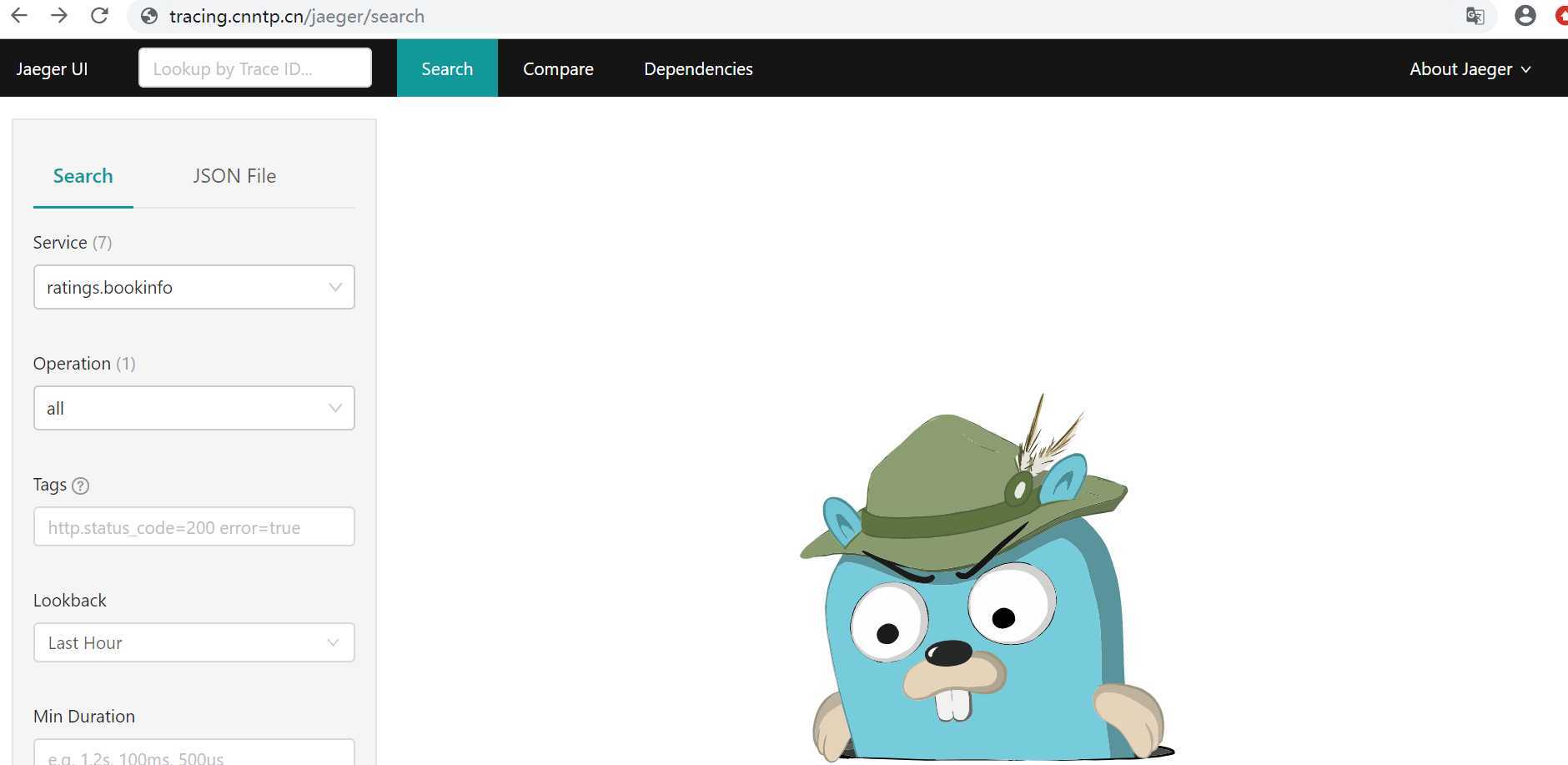1568x765 pixels.
Task: Click the address bar URL
Action: [296, 16]
